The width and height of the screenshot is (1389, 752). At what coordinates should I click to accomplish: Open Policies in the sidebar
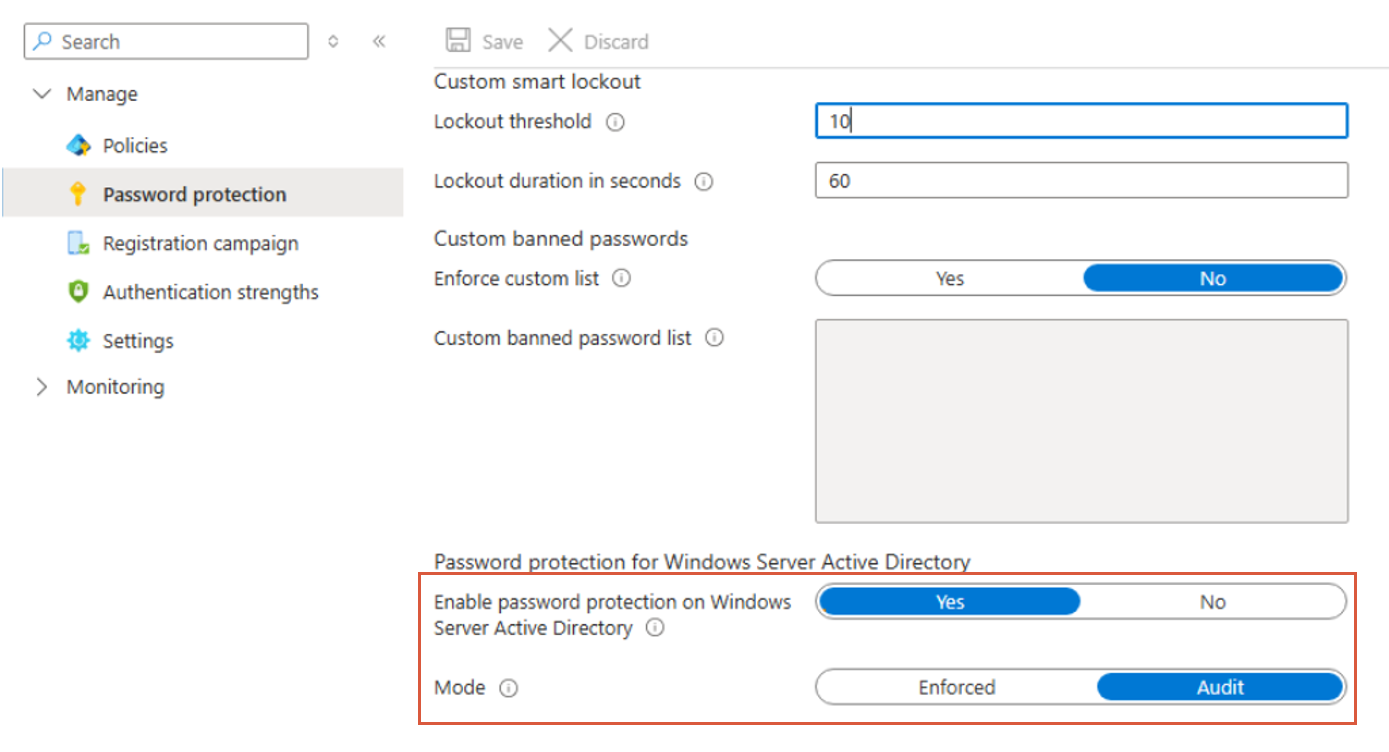(x=203, y=145)
